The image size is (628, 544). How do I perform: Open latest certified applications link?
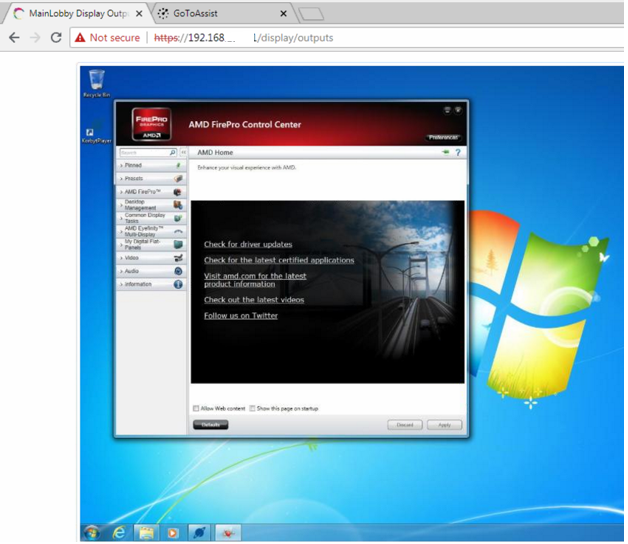click(279, 260)
